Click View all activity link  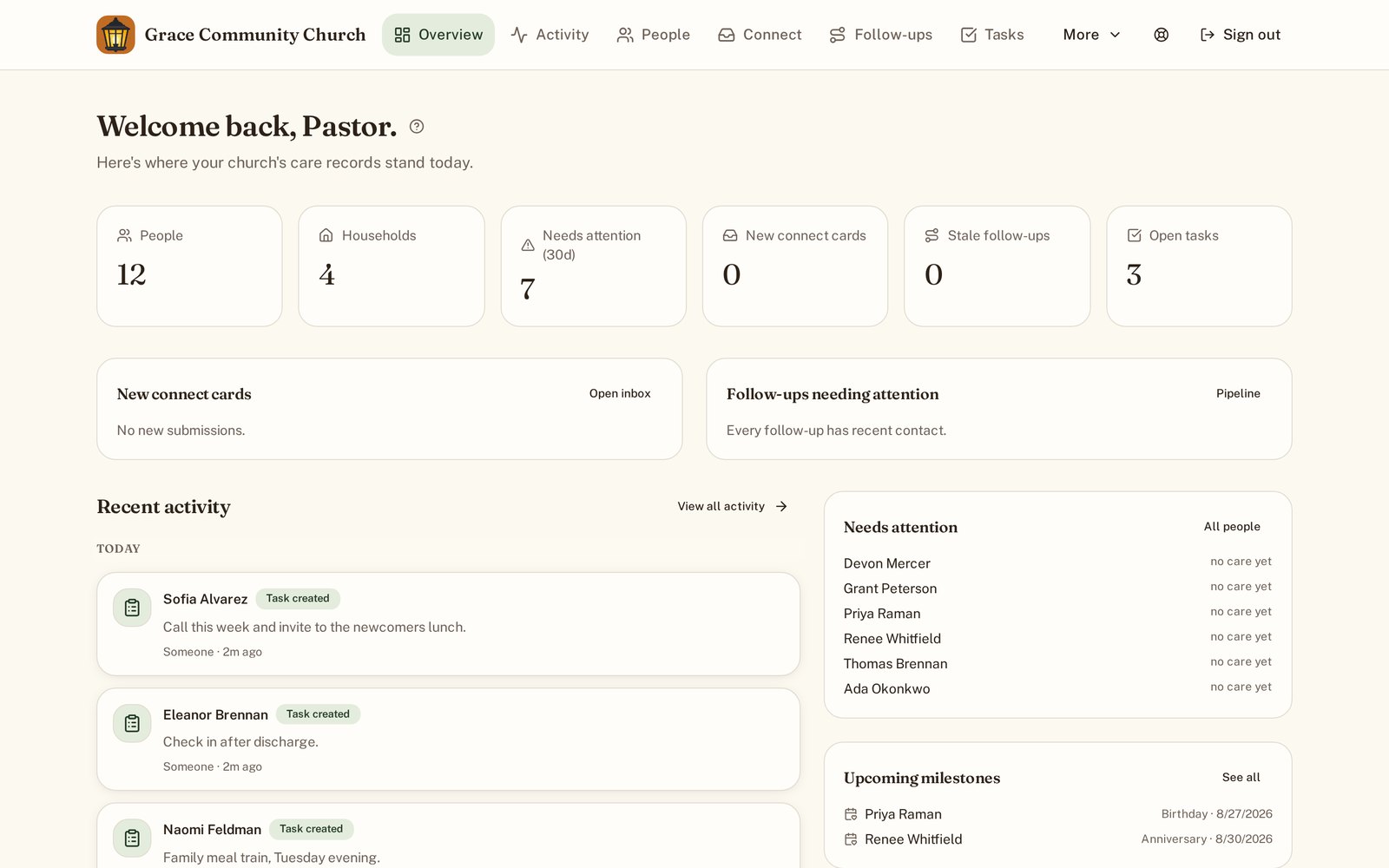(x=732, y=506)
